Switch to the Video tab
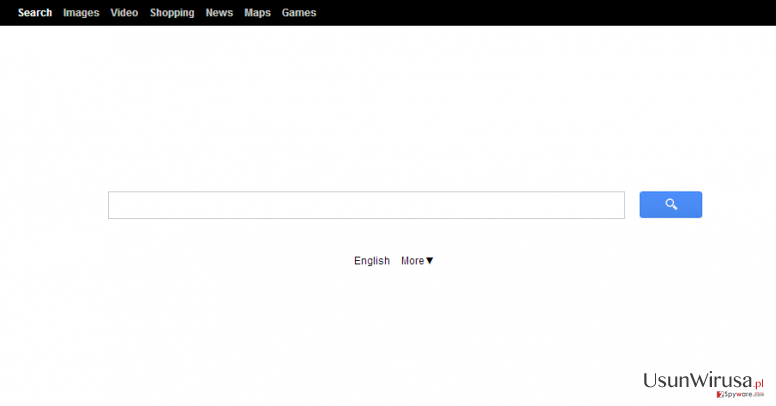Viewport: 776px width, 406px height. (124, 13)
